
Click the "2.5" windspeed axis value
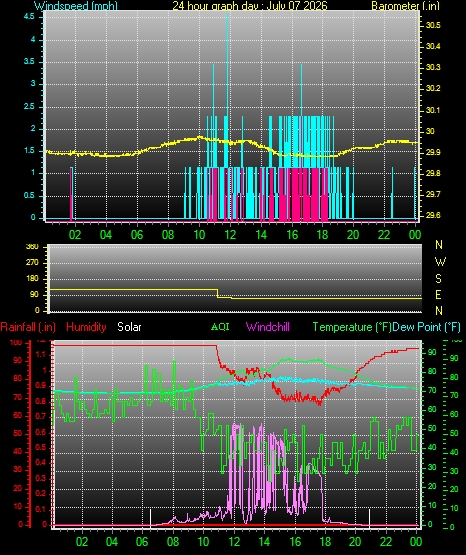tap(29, 107)
